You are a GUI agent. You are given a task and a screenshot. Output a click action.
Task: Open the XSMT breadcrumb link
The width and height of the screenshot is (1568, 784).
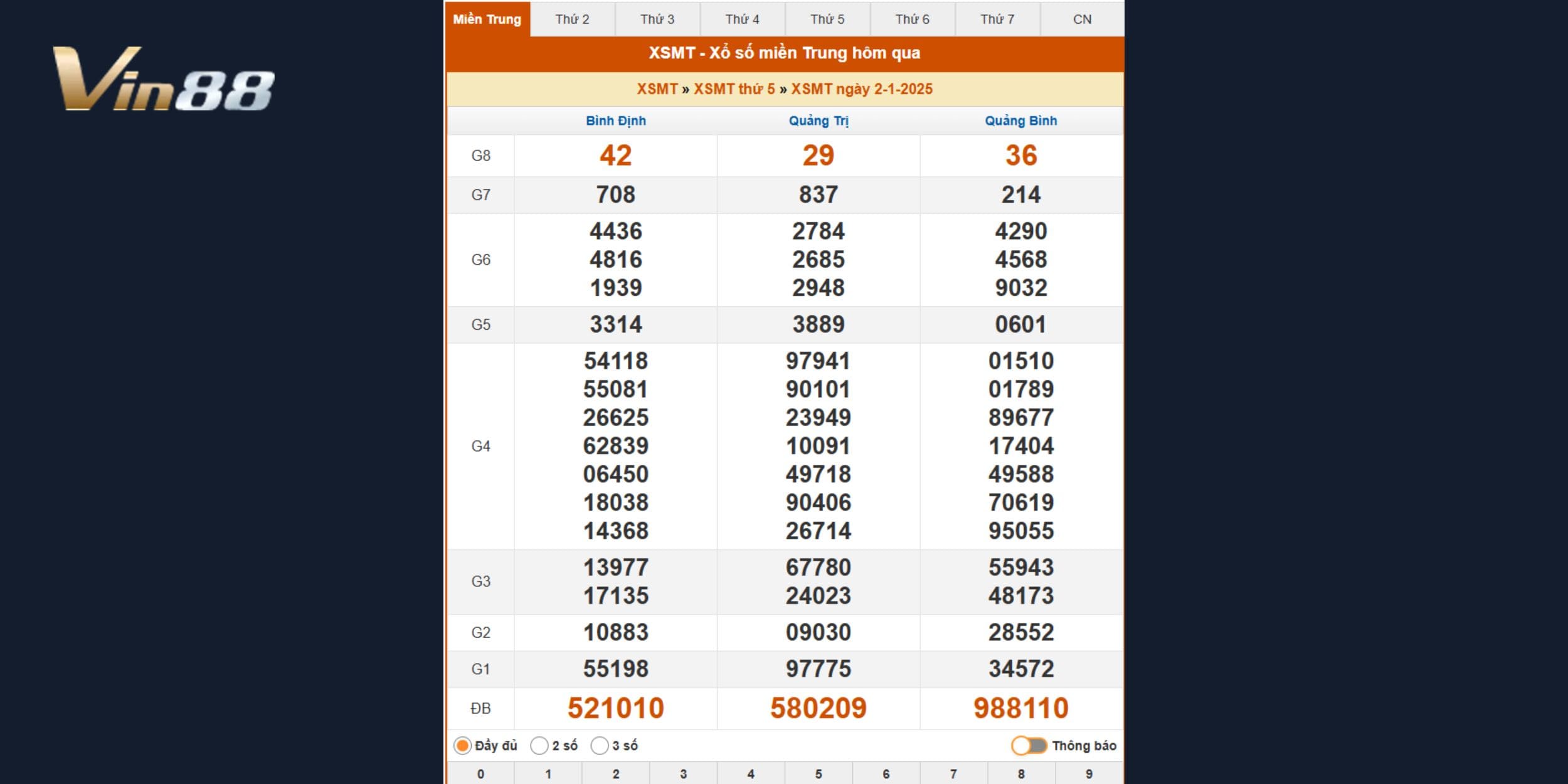[x=657, y=89]
